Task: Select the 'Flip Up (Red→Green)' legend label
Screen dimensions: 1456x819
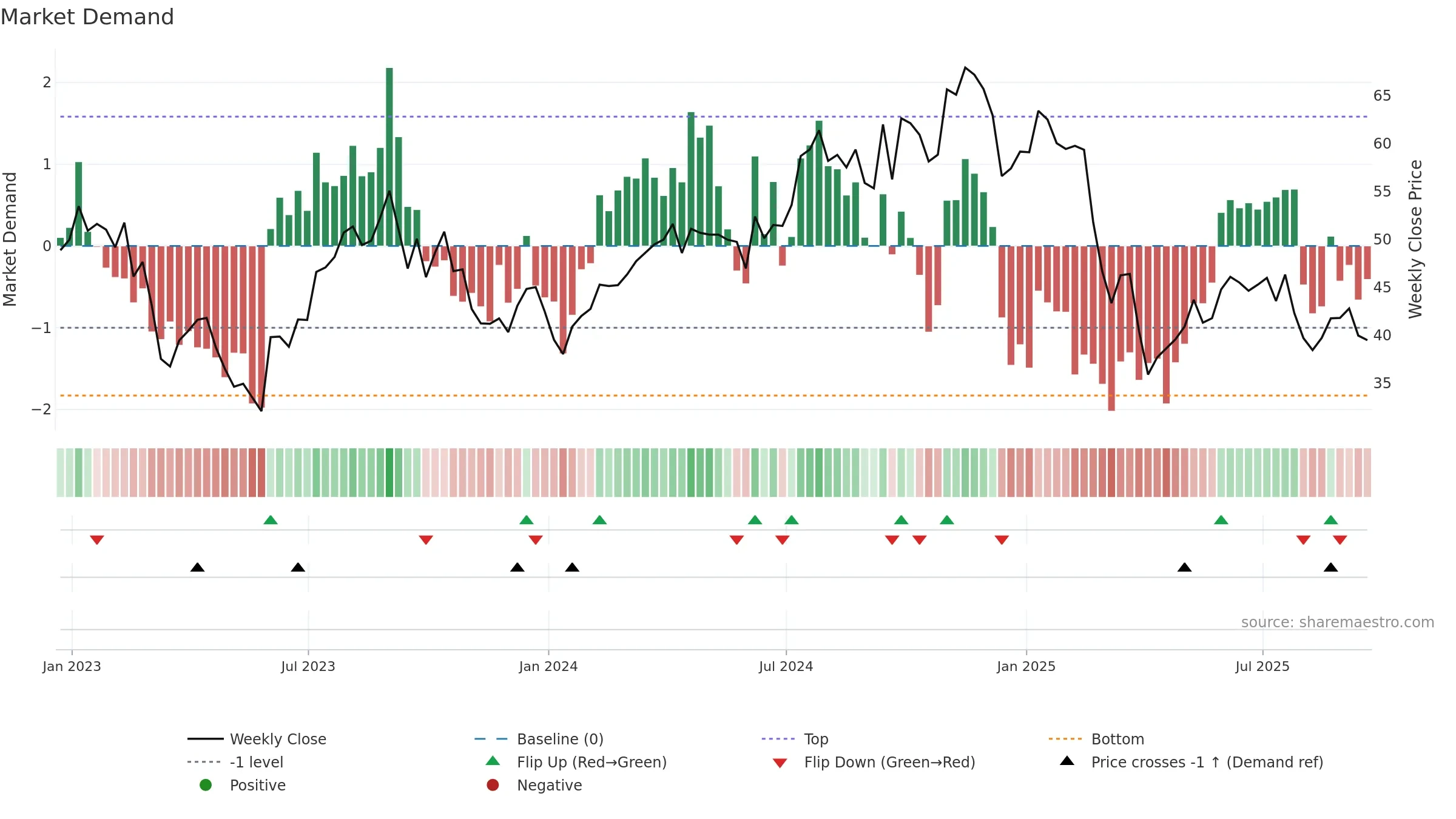Action: (591, 762)
